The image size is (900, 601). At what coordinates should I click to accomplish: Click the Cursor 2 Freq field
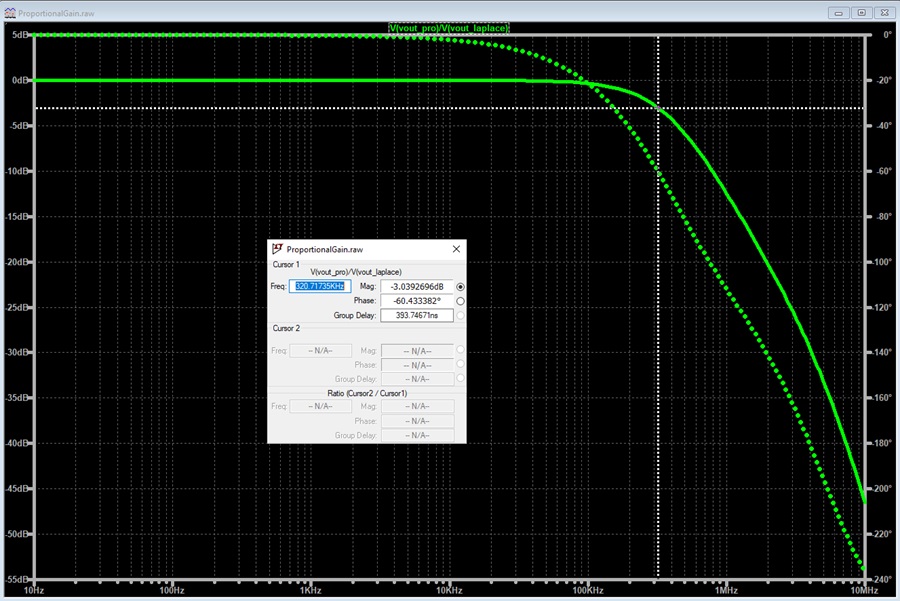click(x=320, y=351)
